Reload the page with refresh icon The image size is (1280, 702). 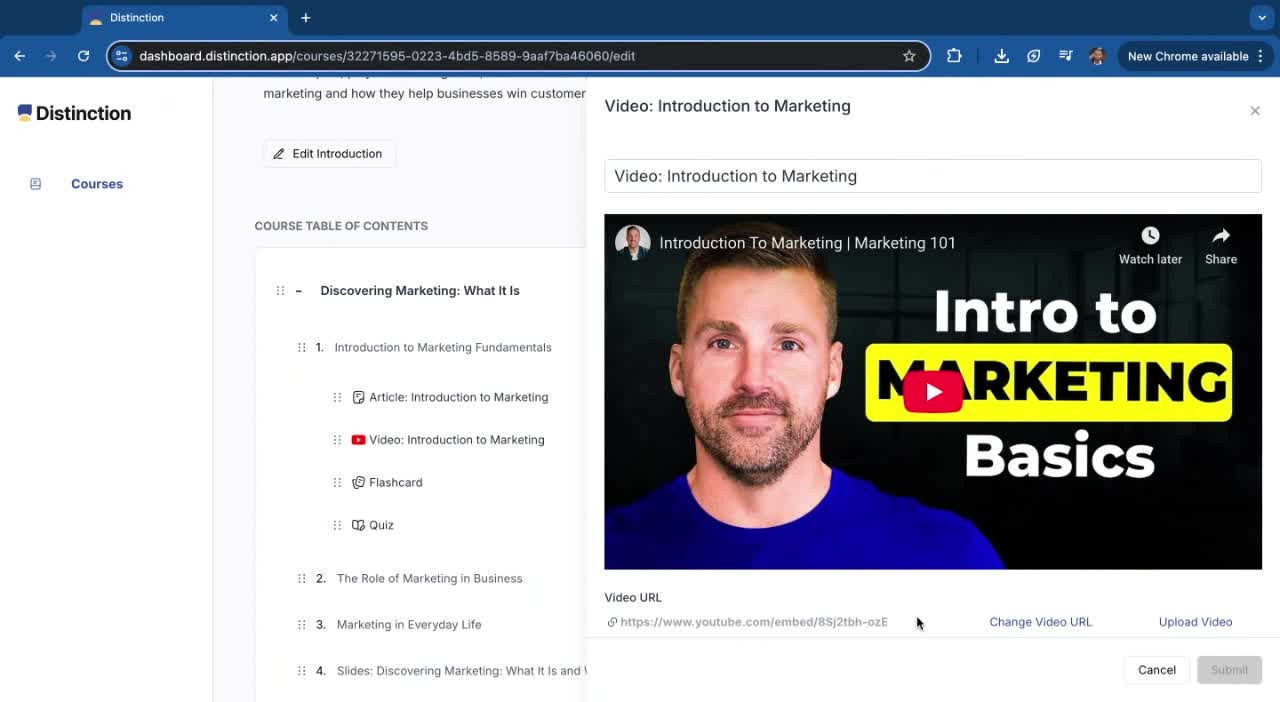tap(83, 56)
